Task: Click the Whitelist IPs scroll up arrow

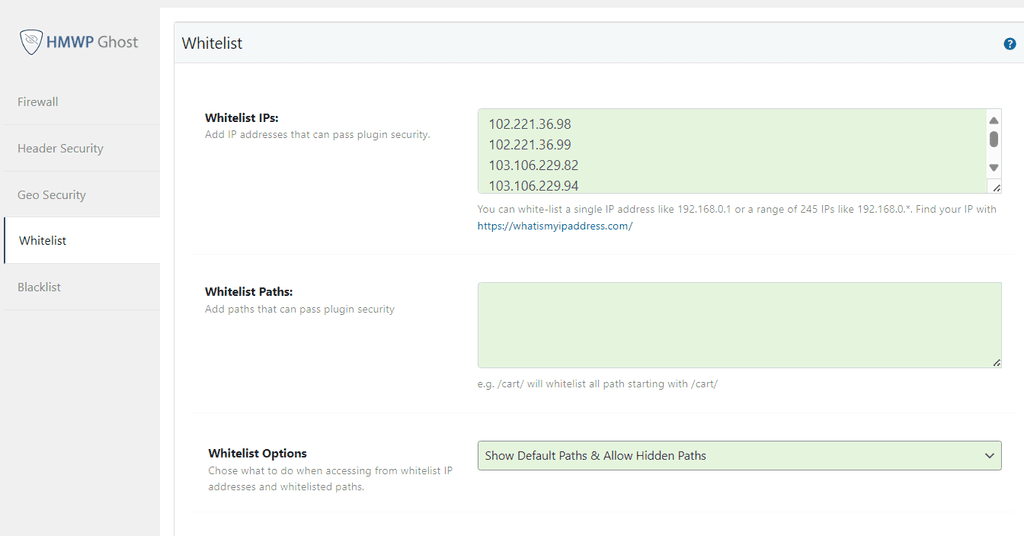Action: (994, 120)
